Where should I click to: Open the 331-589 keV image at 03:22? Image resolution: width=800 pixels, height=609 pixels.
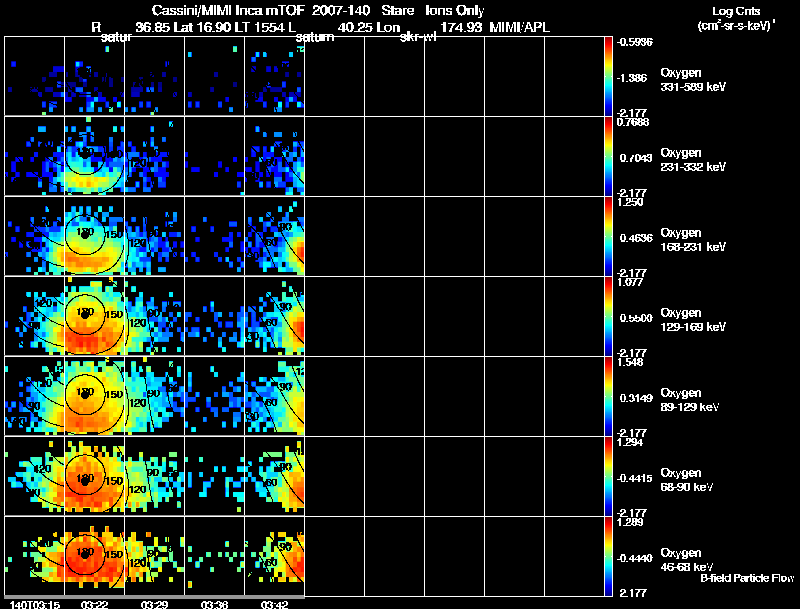tap(94, 75)
